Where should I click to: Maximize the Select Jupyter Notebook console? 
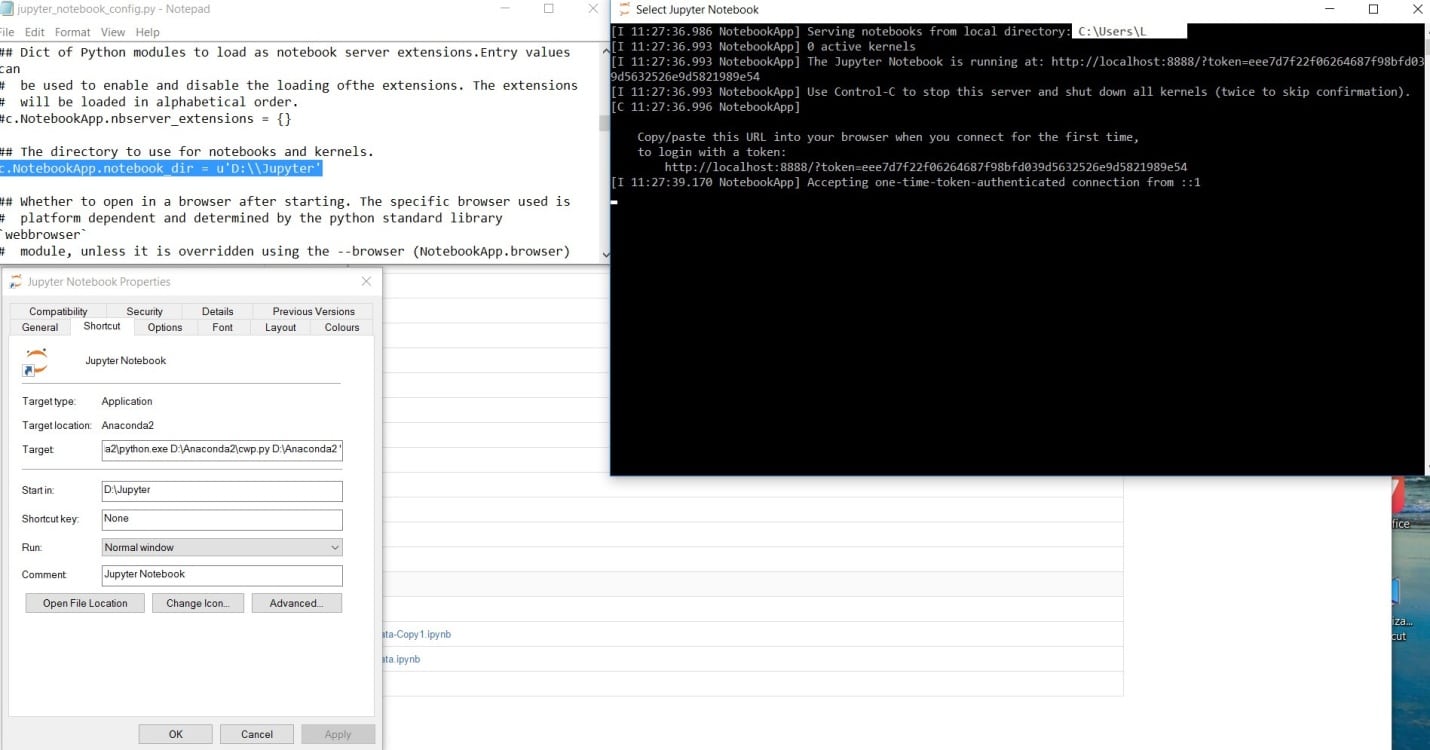click(x=1373, y=10)
